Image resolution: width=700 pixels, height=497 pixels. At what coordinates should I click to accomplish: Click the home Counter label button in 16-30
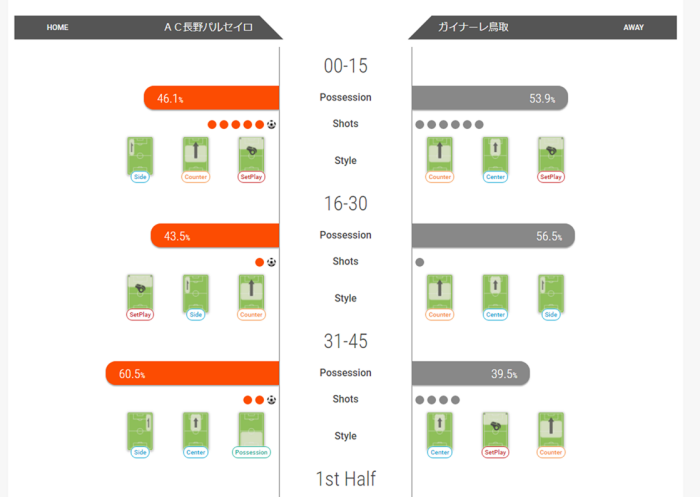pos(252,315)
